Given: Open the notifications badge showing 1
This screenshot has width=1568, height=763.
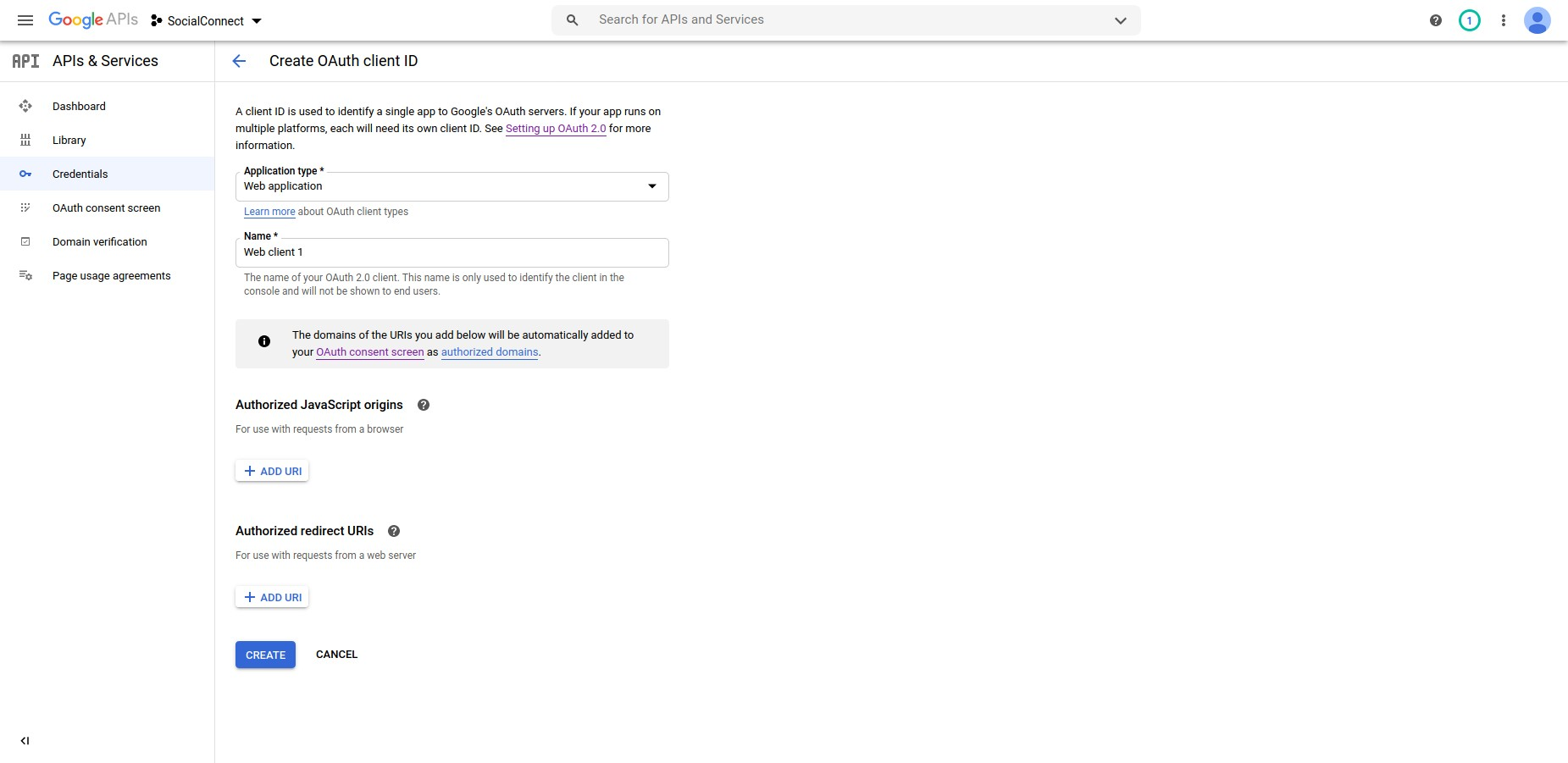Looking at the screenshot, I should [x=1469, y=20].
